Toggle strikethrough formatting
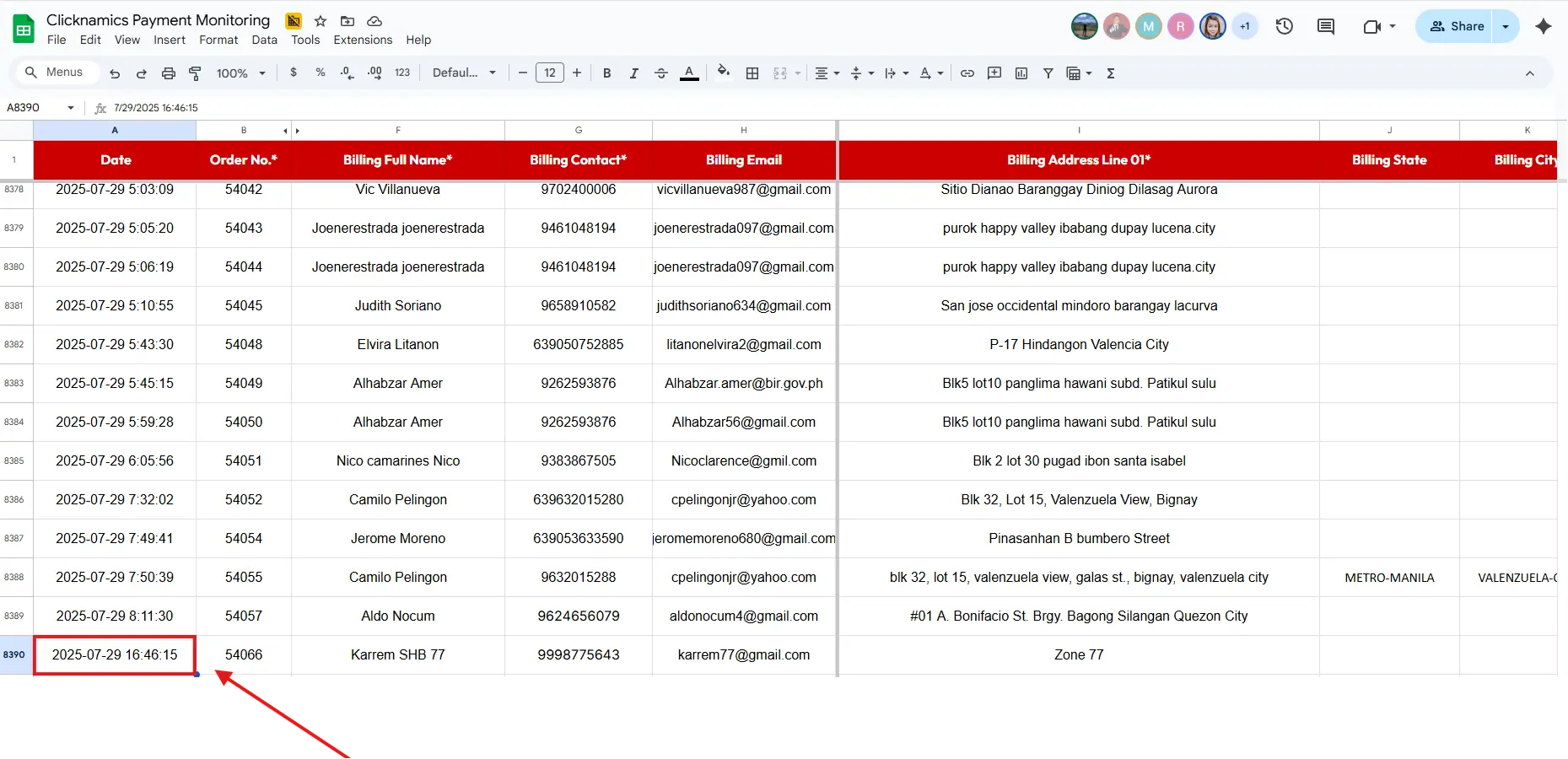 point(661,73)
